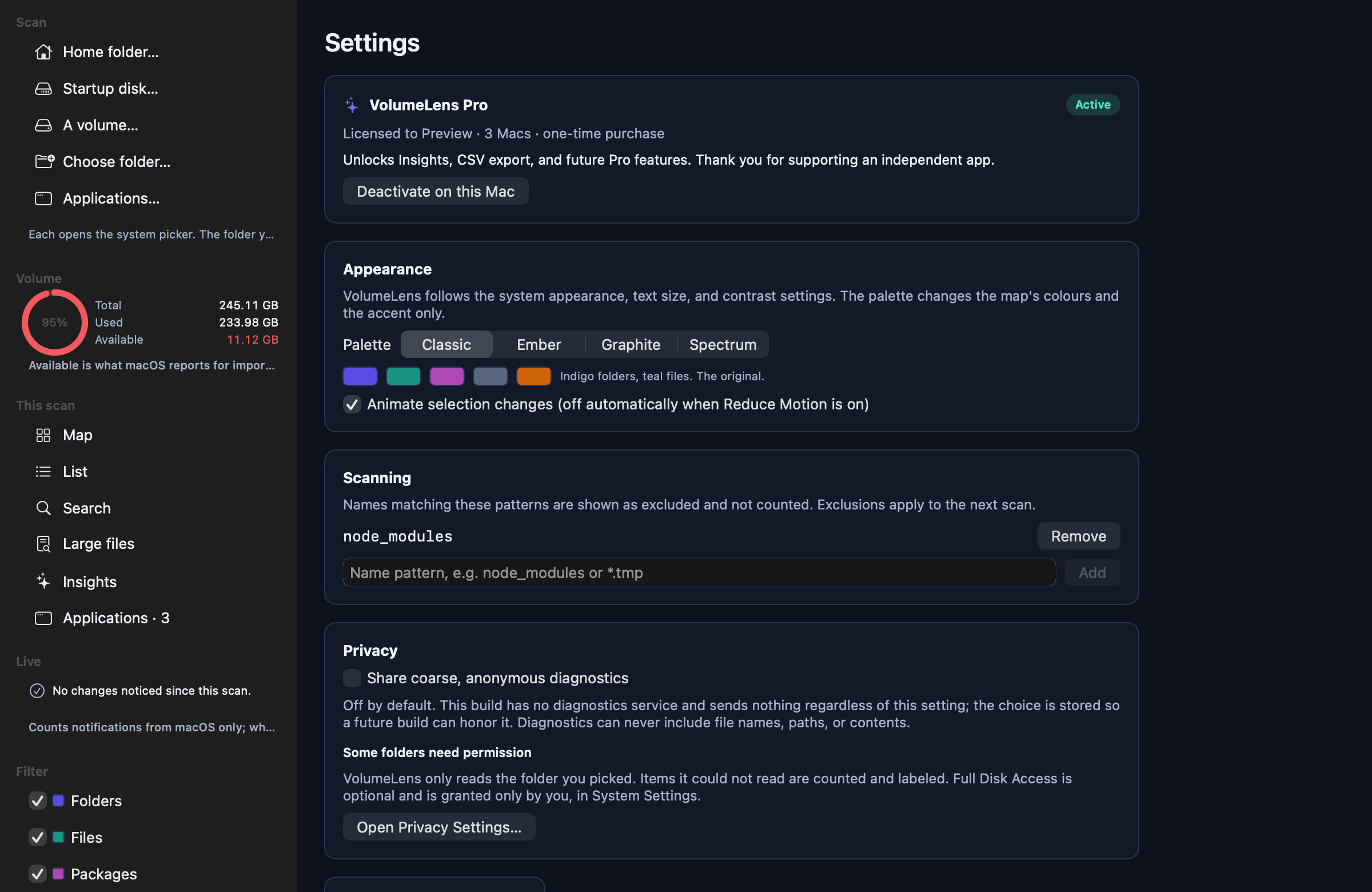This screenshot has width=1372, height=892.
Task: Select the Ember palette tab
Action: [x=539, y=345]
